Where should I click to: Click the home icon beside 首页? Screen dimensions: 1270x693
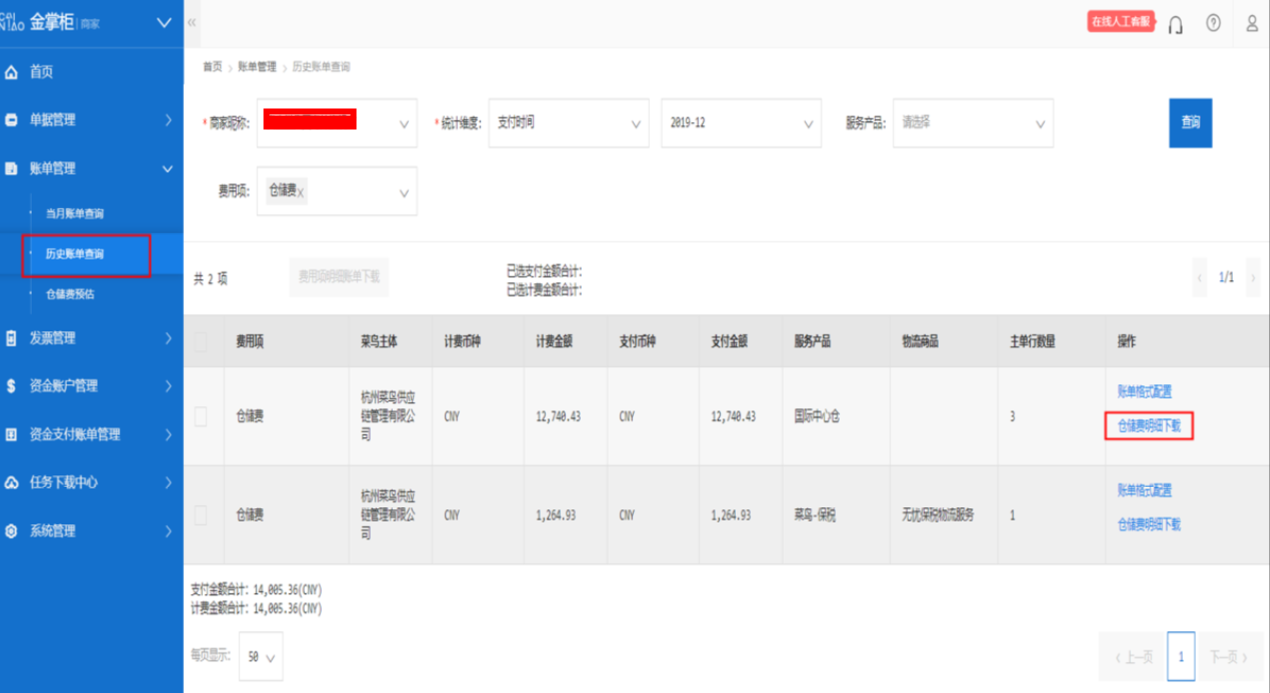tap(12, 72)
